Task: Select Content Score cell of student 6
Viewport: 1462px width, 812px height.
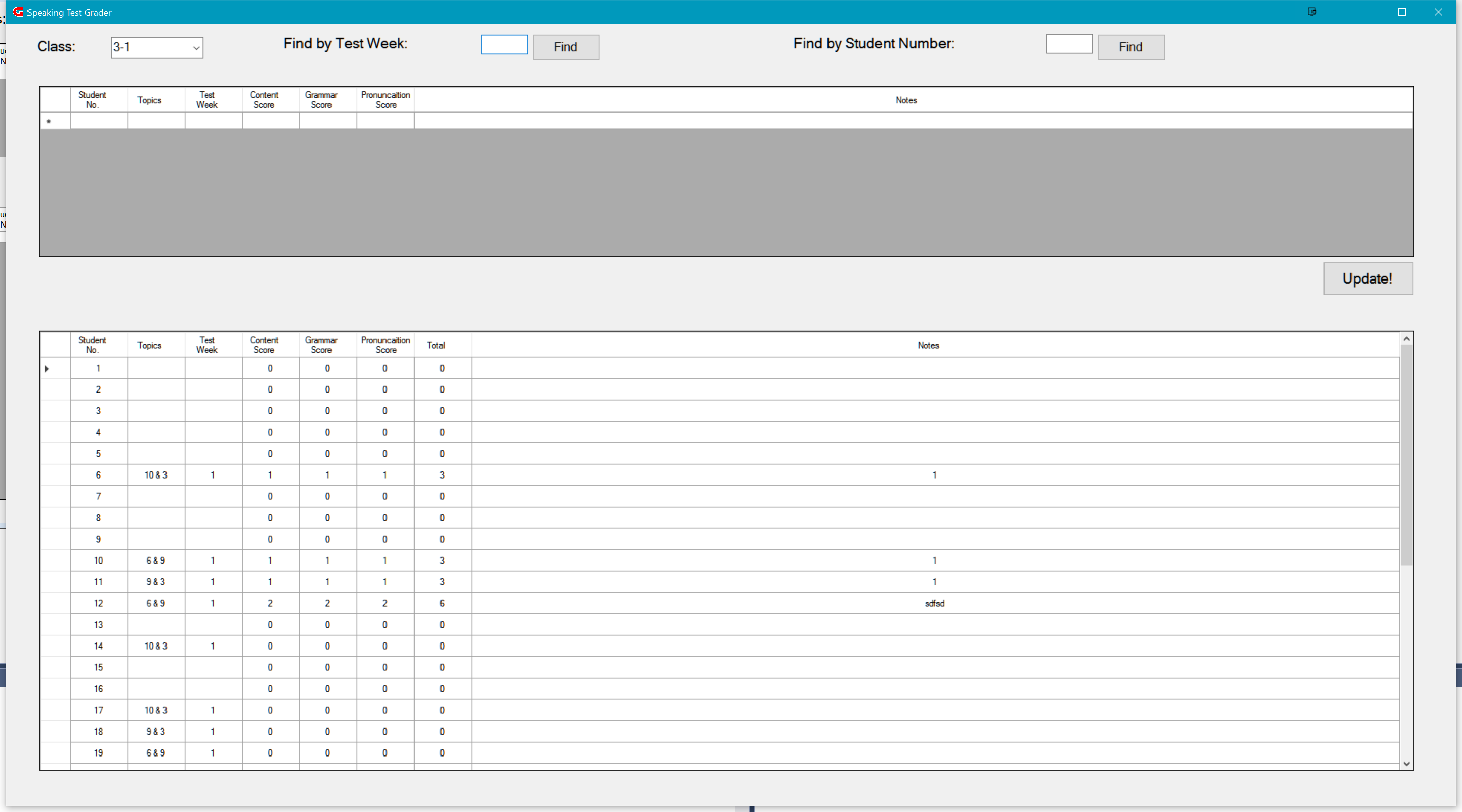Action: pos(270,475)
